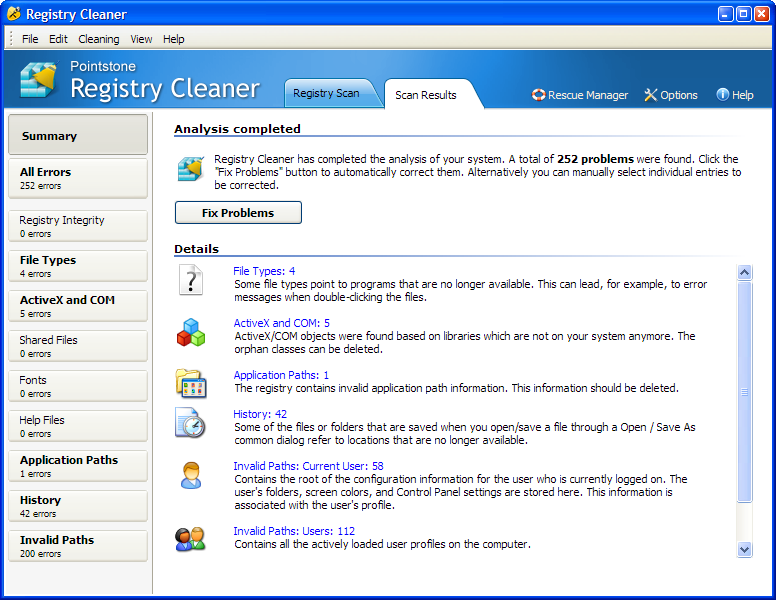Click the details scrollbar up arrow
Viewport: 776px width, 600px height.
click(x=744, y=272)
